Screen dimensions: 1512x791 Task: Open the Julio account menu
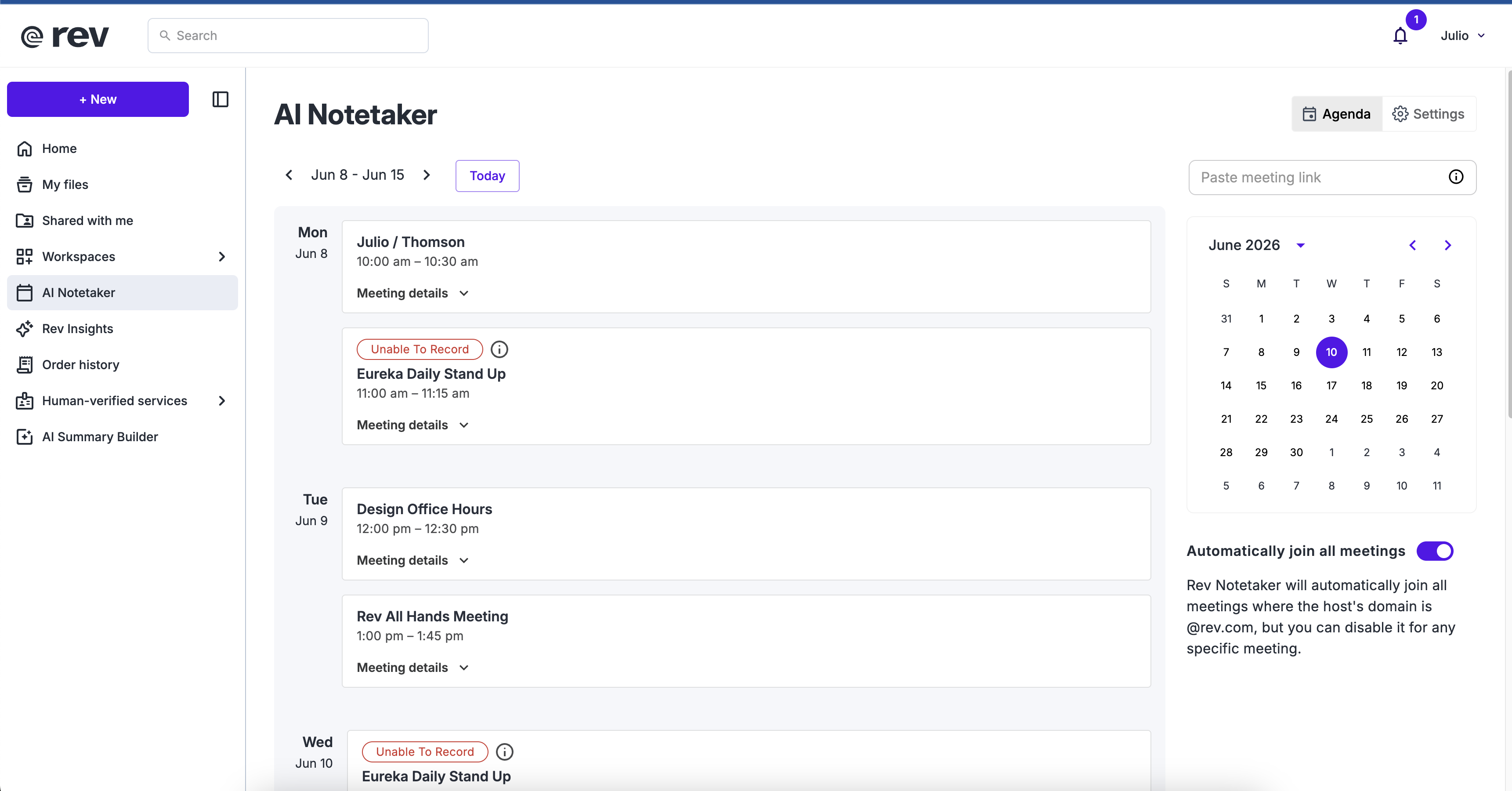1463,36
